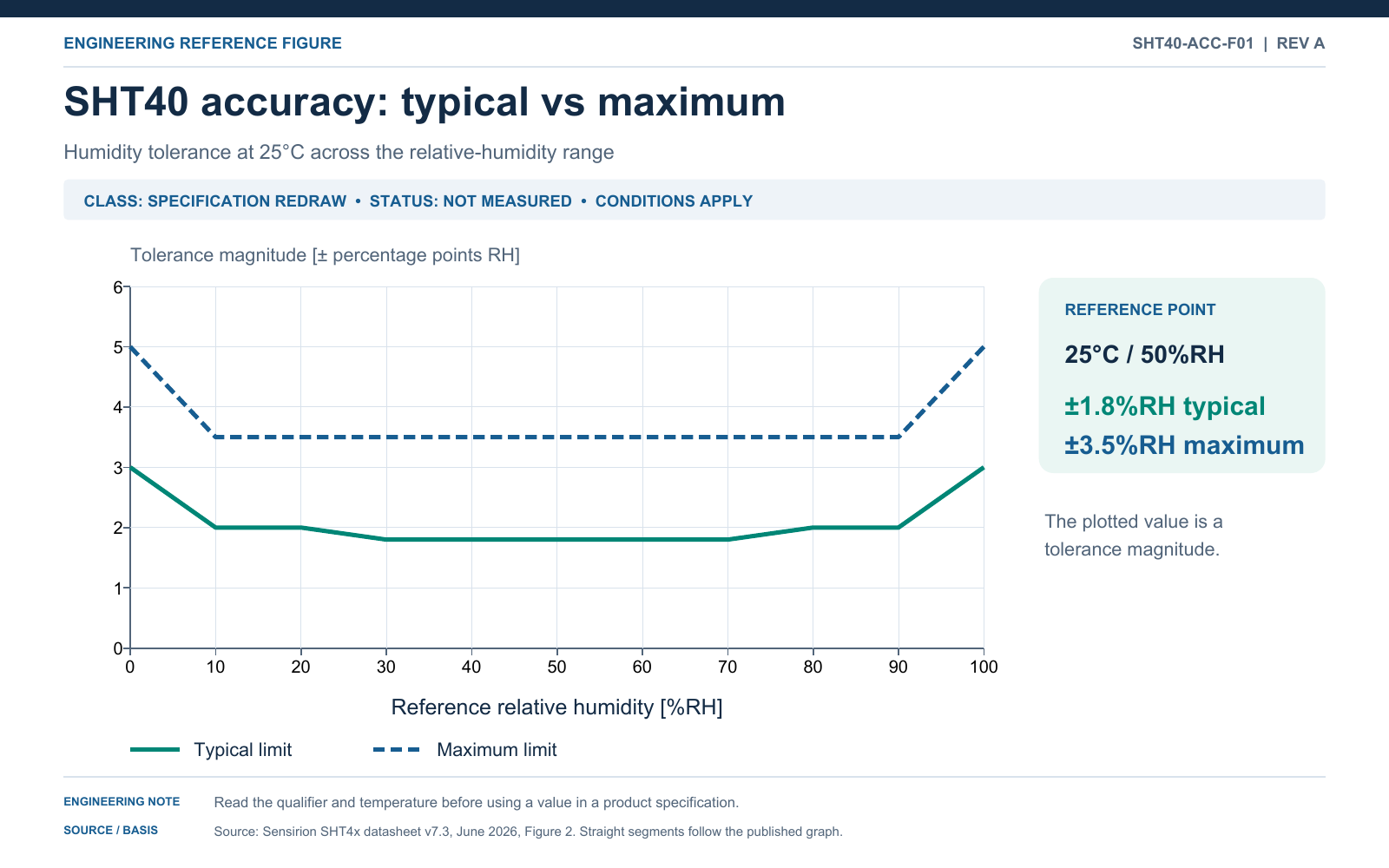Click the 'Maximum limit' legend label
Viewport: 1389px width, 868px height.
pyautogui.click(x=497, y=750)
